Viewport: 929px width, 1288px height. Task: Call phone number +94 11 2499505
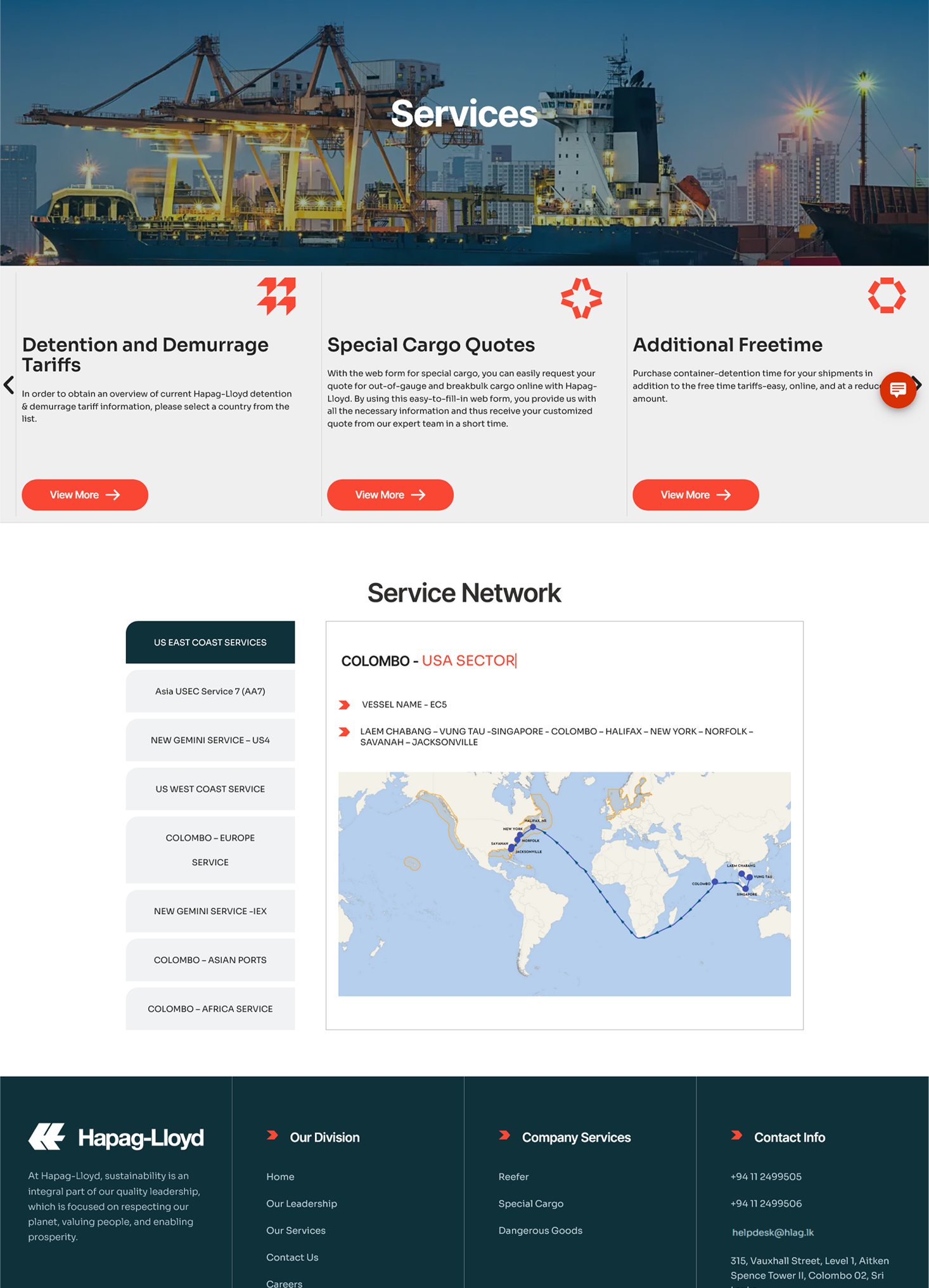[766, 1176]
